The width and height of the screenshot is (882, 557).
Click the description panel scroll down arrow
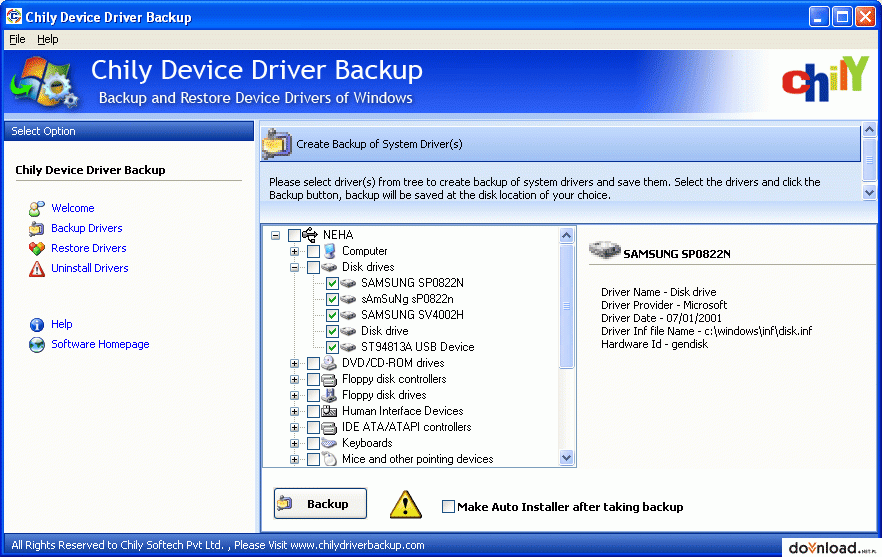click(869, 192)
